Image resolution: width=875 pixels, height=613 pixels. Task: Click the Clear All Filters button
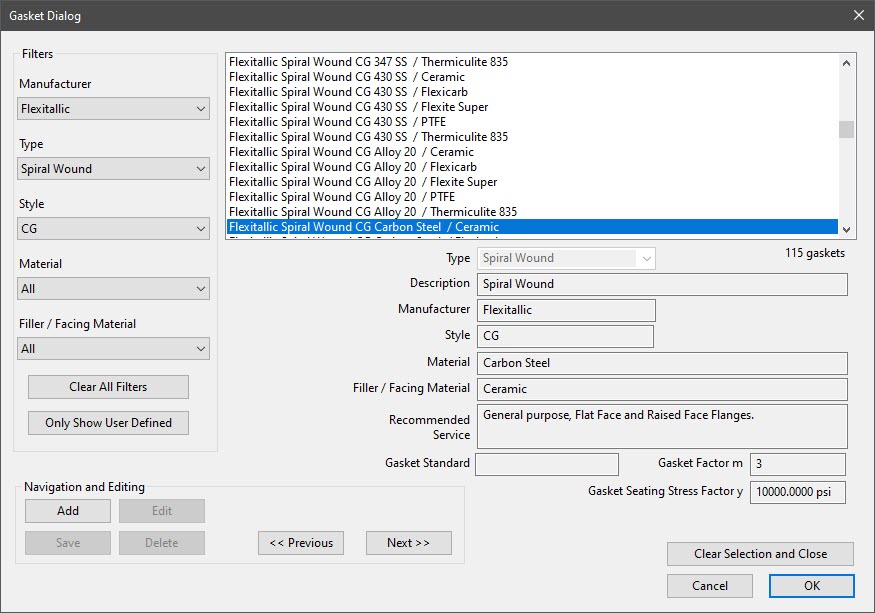[108, 387]
